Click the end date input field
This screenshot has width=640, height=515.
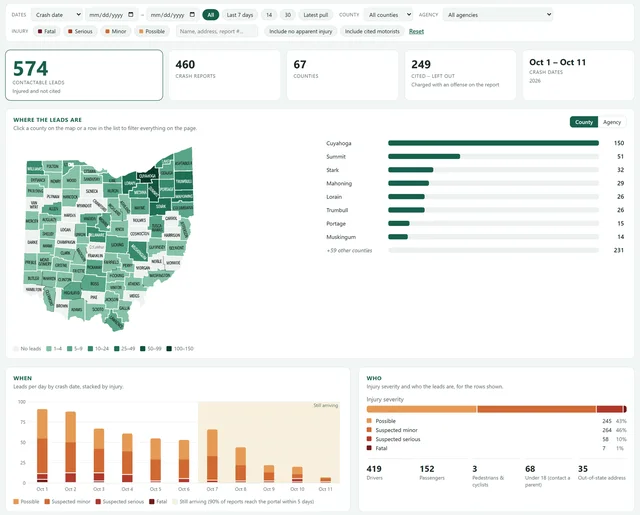[x=173, y=15]
